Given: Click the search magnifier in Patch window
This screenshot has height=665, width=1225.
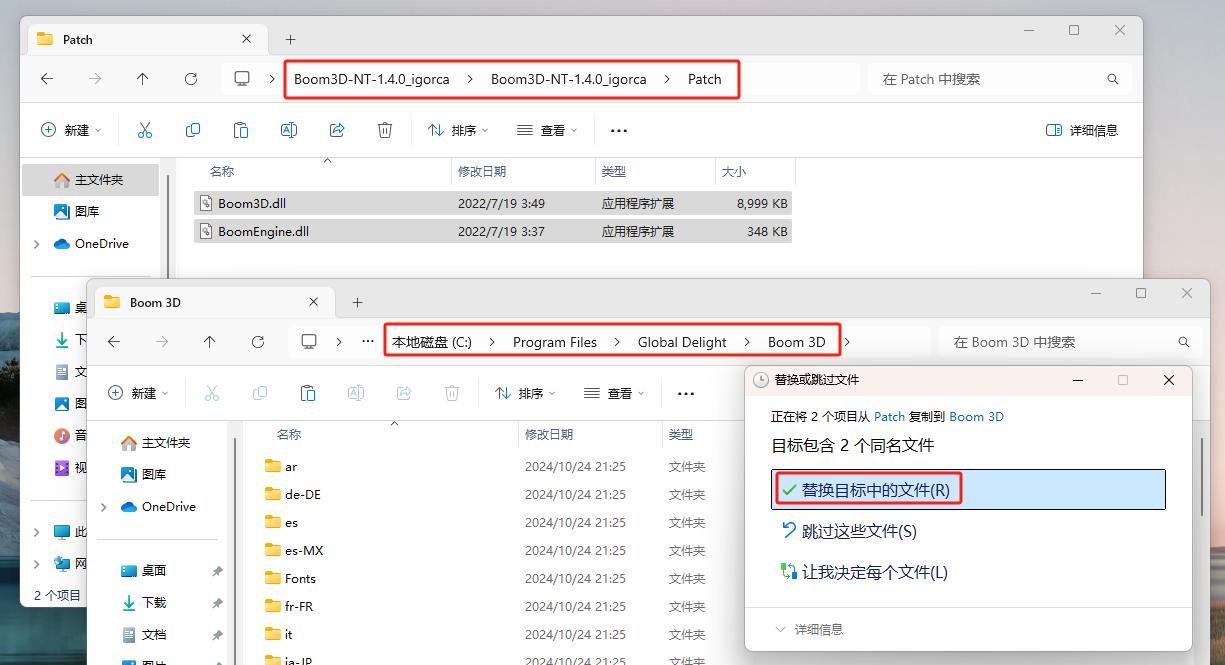Looking at the screenshot, I should coord(1113,79).
